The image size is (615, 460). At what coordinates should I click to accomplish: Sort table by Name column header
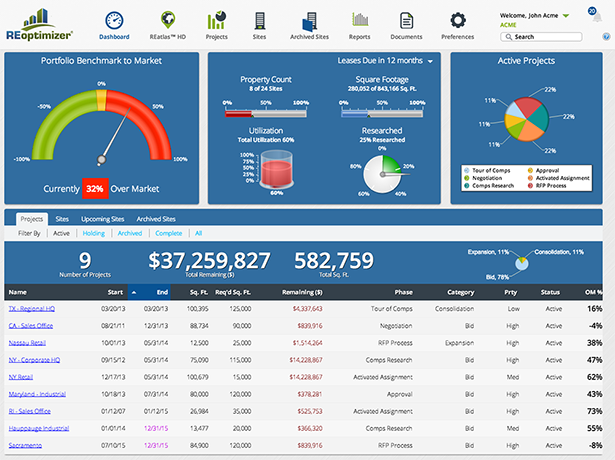(x=18, y=292)
